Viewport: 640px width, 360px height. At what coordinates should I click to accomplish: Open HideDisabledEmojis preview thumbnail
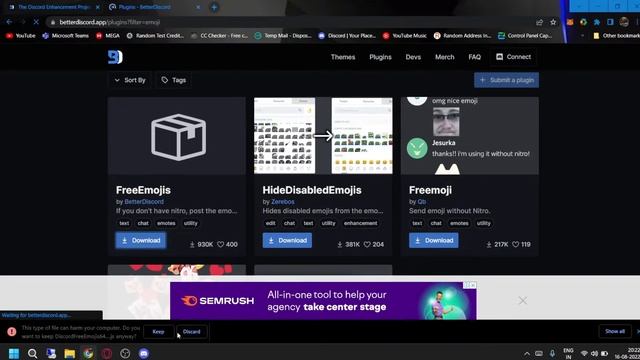[x=323, y=136]
